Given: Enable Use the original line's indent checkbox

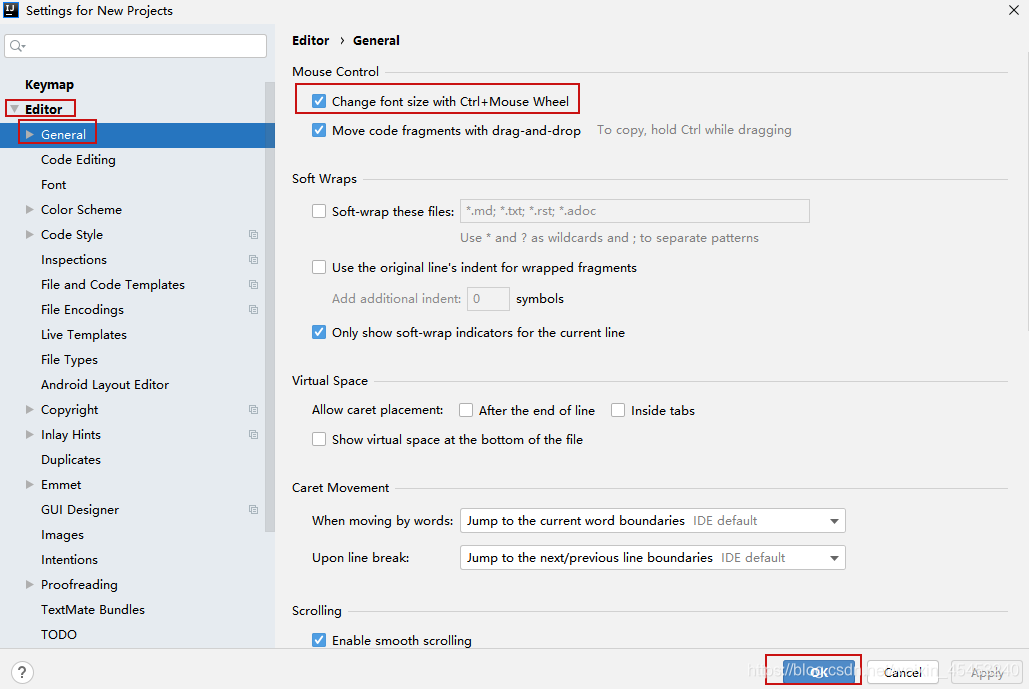Looking at the screenshot, I should click(x=319, y=267).
